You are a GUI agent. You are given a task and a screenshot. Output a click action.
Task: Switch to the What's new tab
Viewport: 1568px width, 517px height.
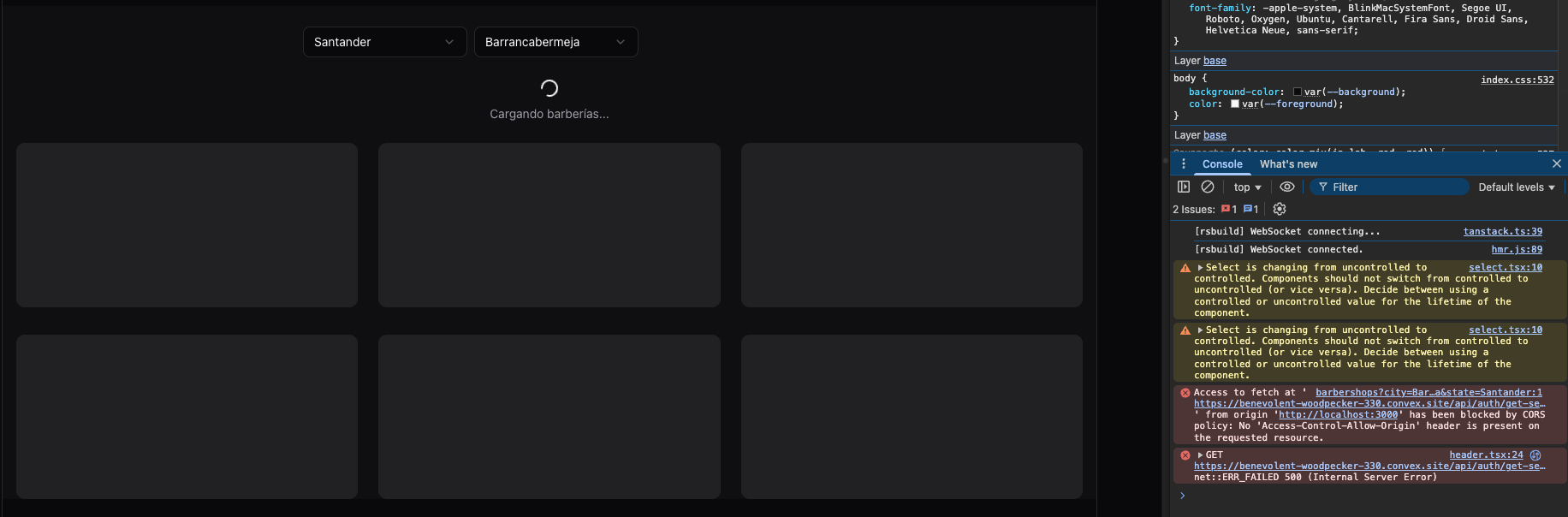[x=1288, y=164]
